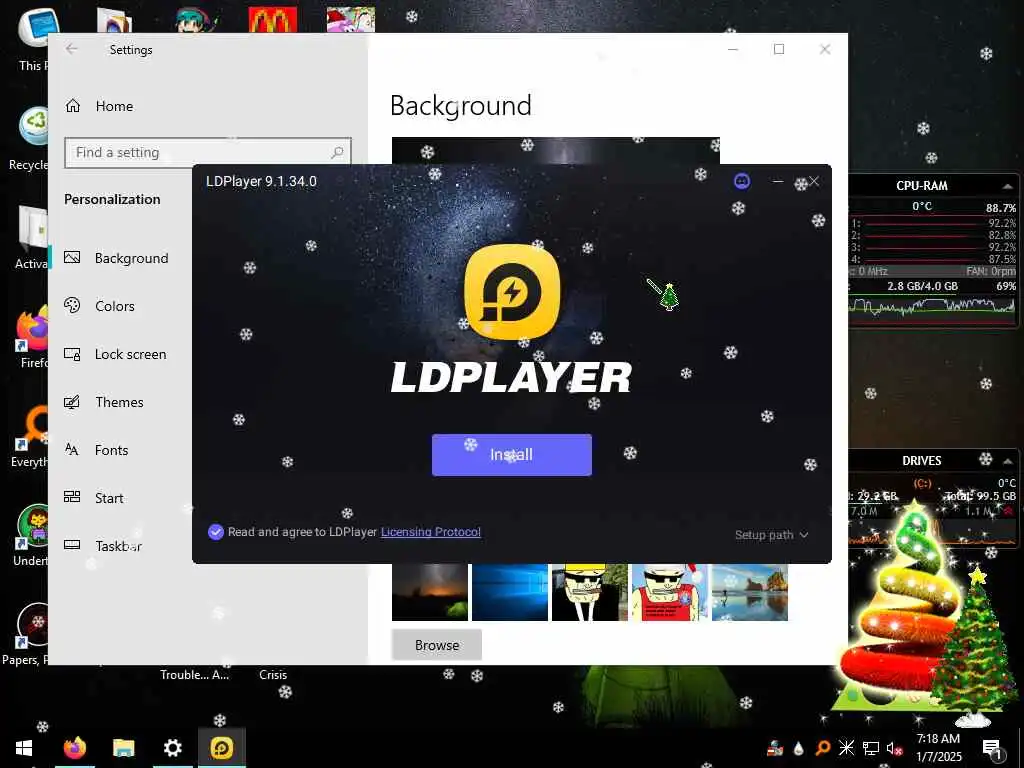Image resolution: width=1024 pixels, height=768 pixels.
Task: Click the LDPlayer logo icon
Action: pyautogui.click(x=512, y=292)
